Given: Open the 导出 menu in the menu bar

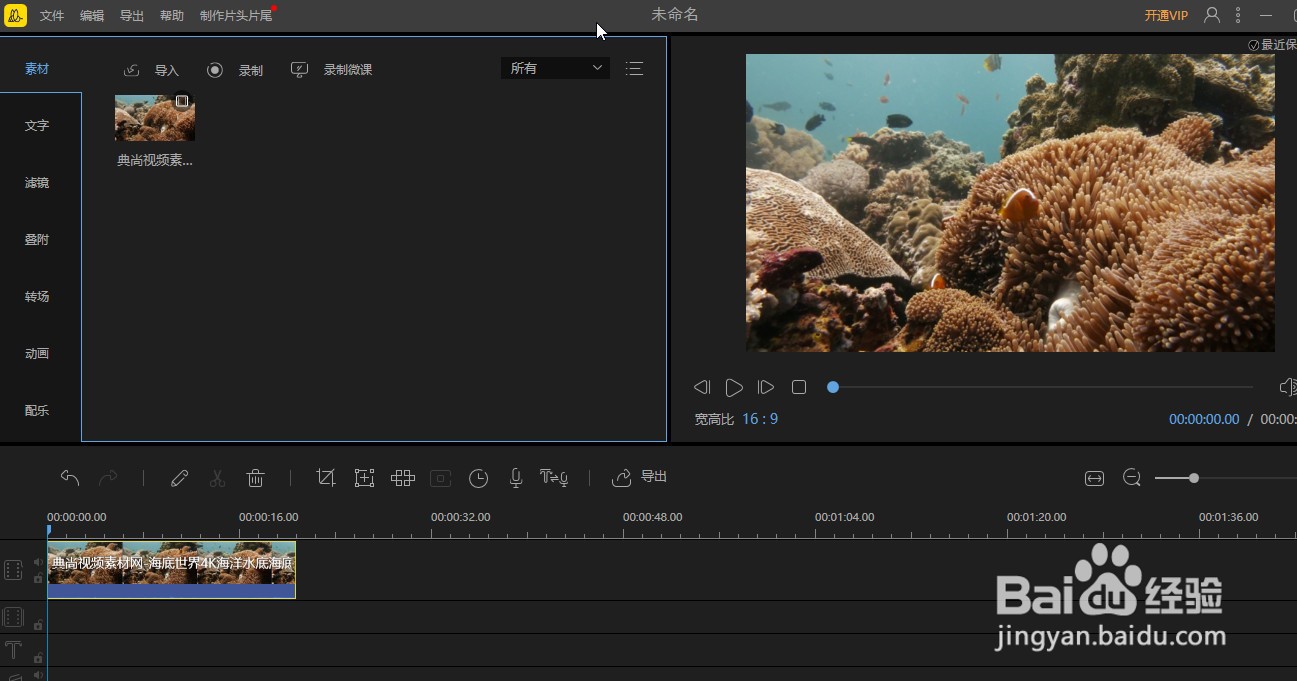Looking at the screenshot, I should [x=132, y=16].
